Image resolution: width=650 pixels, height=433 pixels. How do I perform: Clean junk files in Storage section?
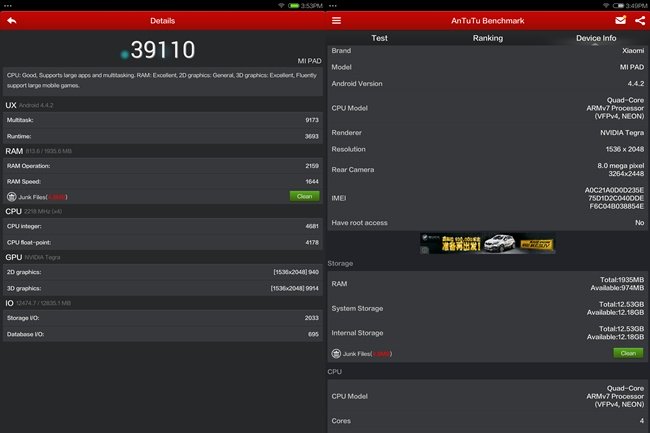(628, 353)
